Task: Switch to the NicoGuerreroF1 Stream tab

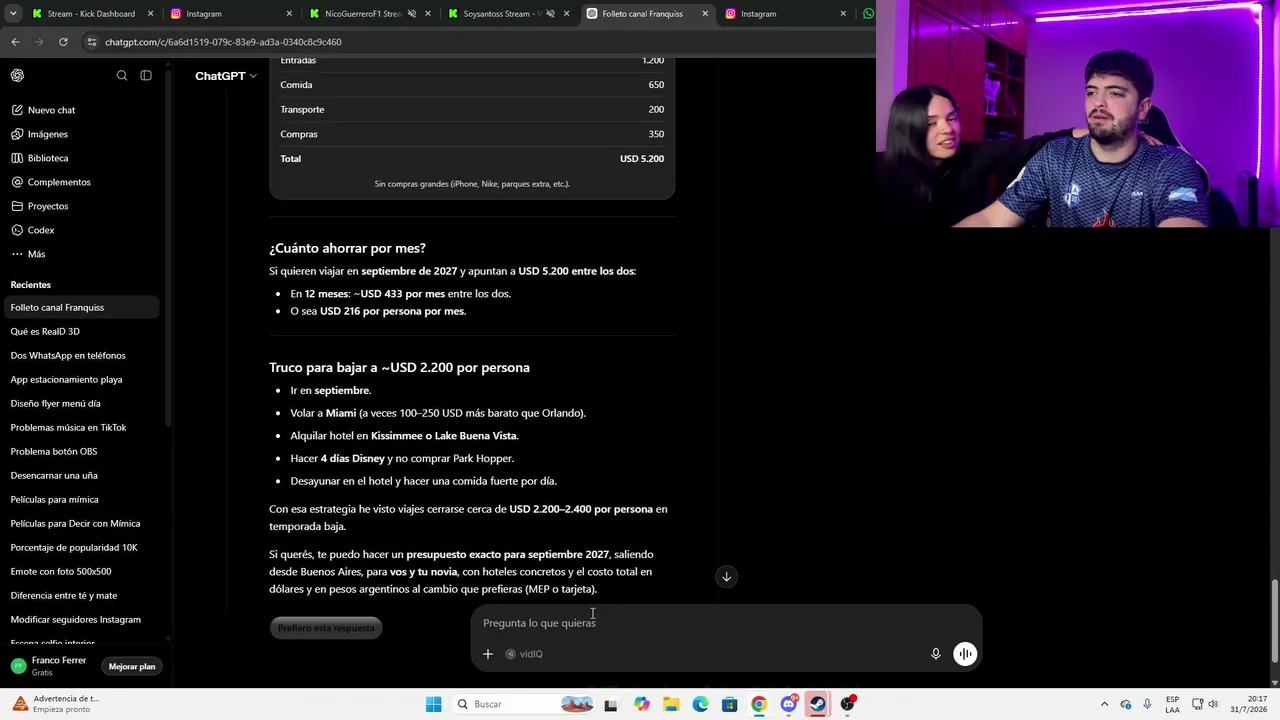Action: (x=368, y=14)
